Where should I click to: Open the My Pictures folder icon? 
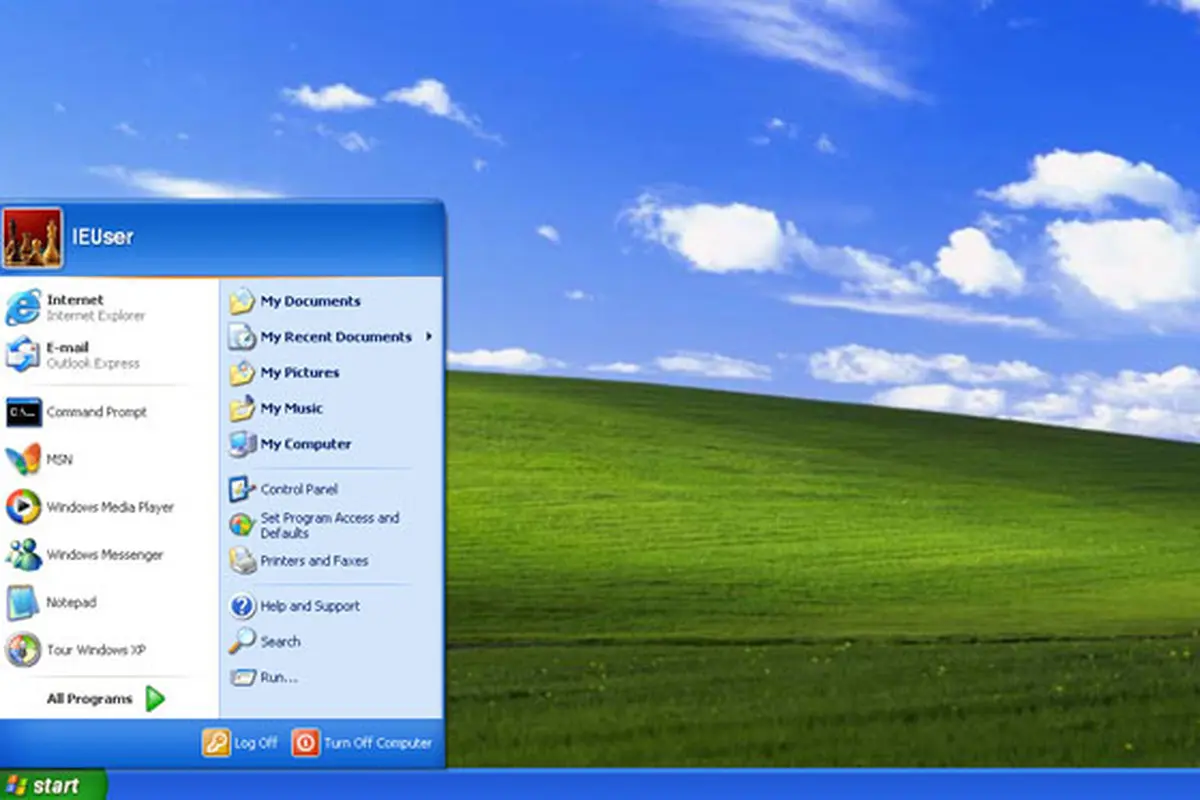(x=242, y=373)
